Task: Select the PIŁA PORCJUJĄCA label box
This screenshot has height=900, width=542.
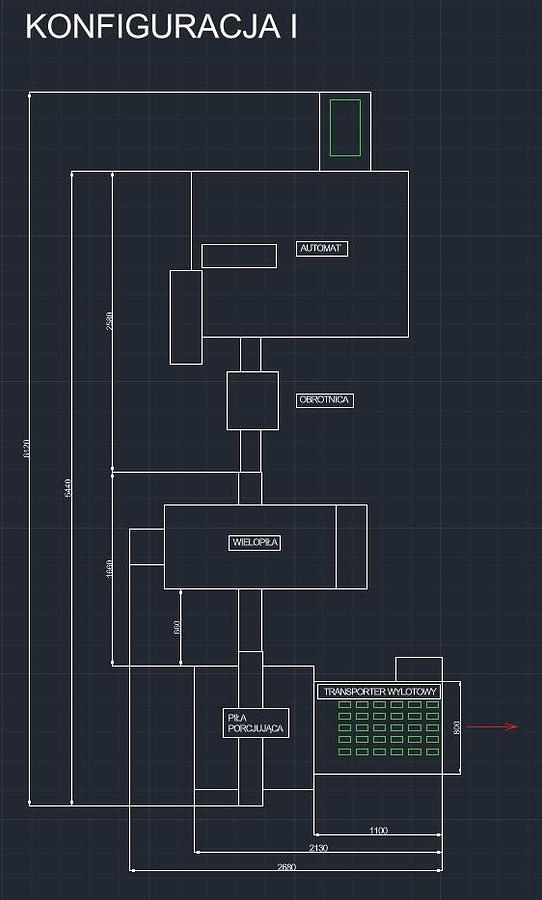Action: tap(255, 723)
